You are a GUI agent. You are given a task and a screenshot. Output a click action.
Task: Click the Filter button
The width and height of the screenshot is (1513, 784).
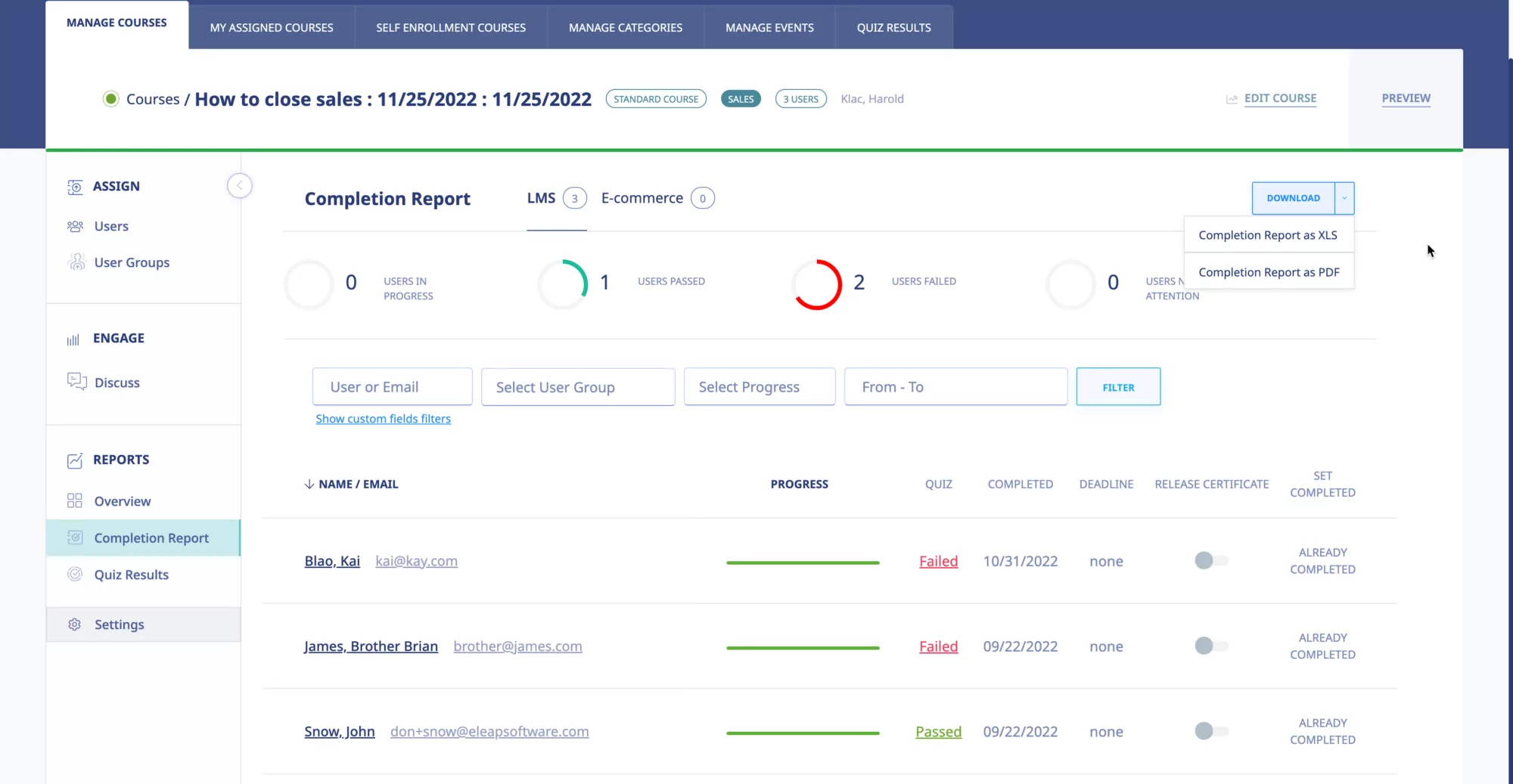point(1118,387)
